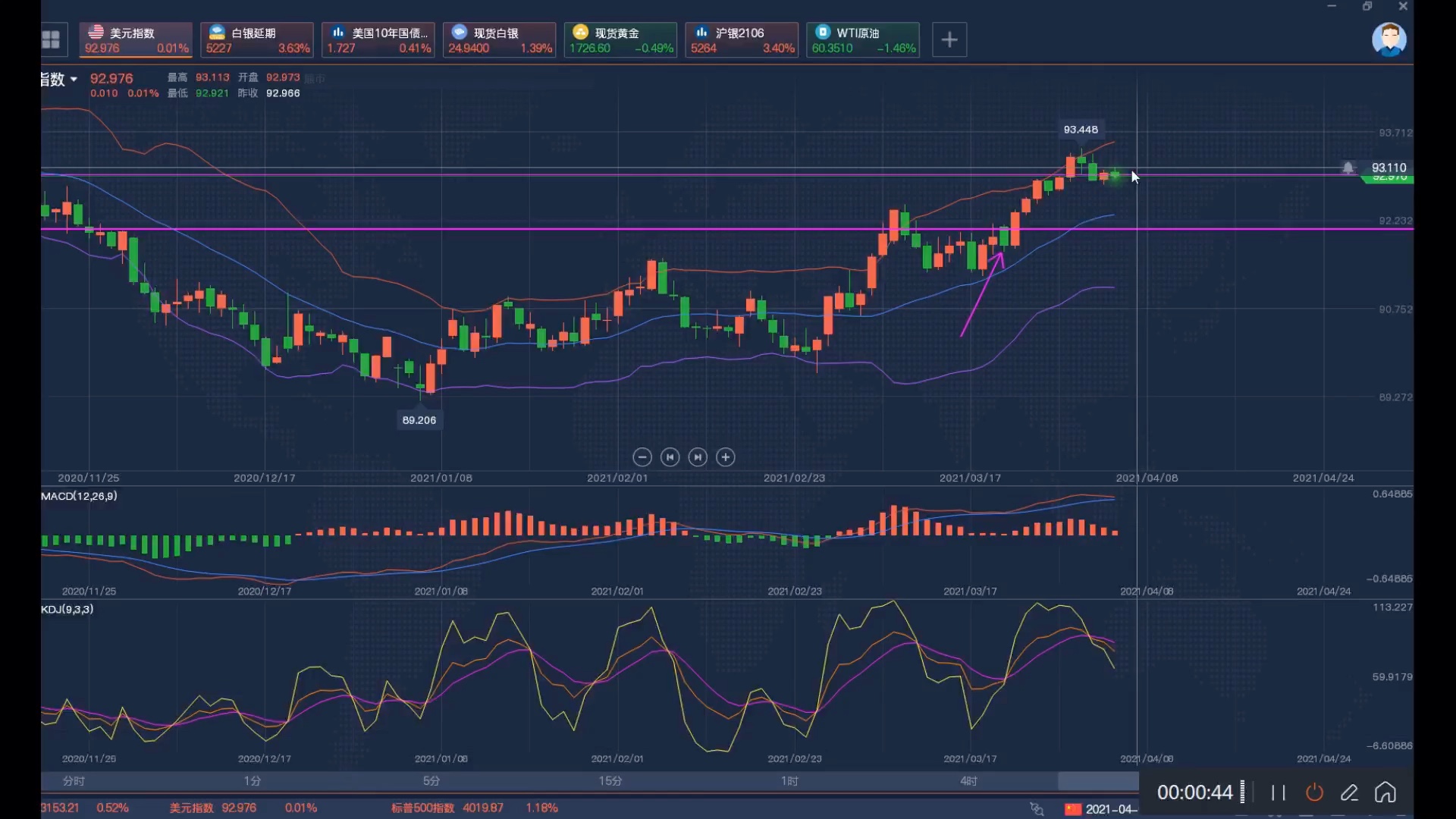The height and width of the screenshot is (819, 1456).
Task: Pause the screen recording
Action: (1278, 792)
